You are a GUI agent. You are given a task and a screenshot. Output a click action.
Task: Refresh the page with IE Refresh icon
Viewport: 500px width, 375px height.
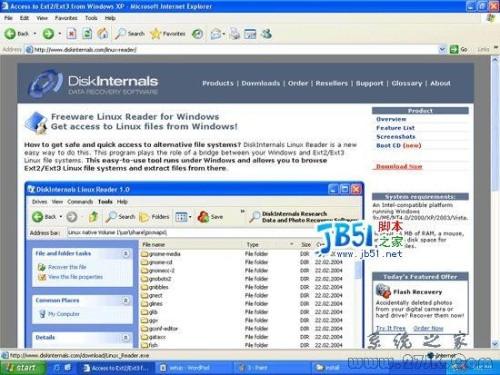87,34
